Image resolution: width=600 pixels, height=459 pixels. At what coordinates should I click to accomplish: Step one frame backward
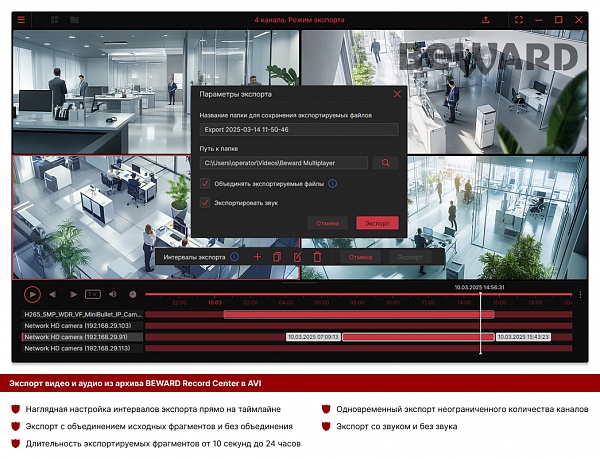[52, 294]
